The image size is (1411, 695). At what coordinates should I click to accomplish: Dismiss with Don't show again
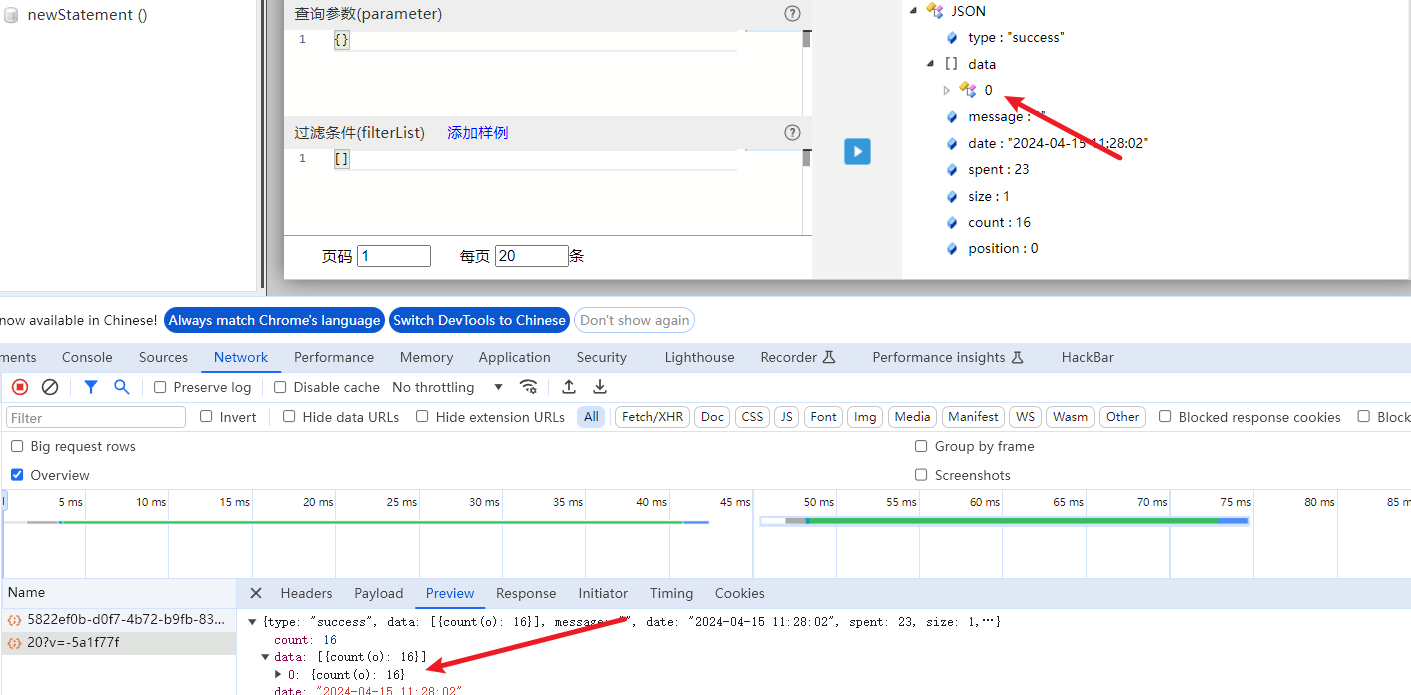(634, 320)
